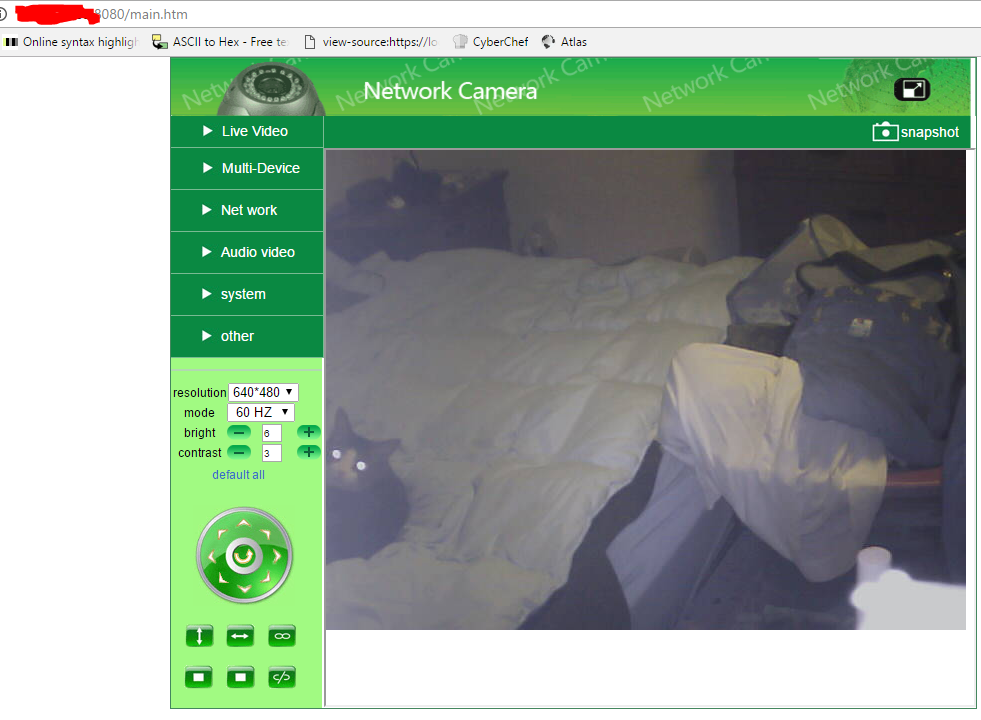The image size is (981, 720).
Task: Start horizontal patrol with left-right arrow button
Action: click(240, 636)
